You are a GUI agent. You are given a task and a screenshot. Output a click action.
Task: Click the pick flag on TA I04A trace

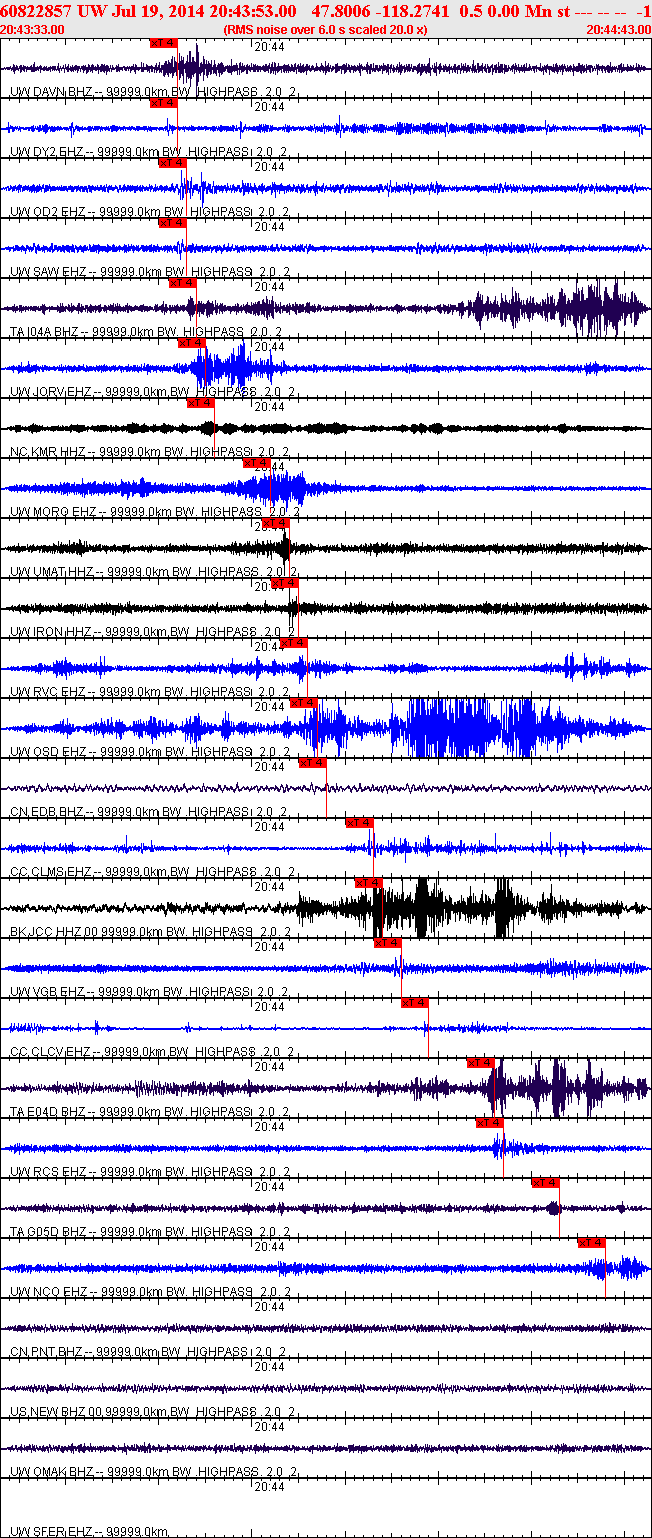(x=182, y=283)
